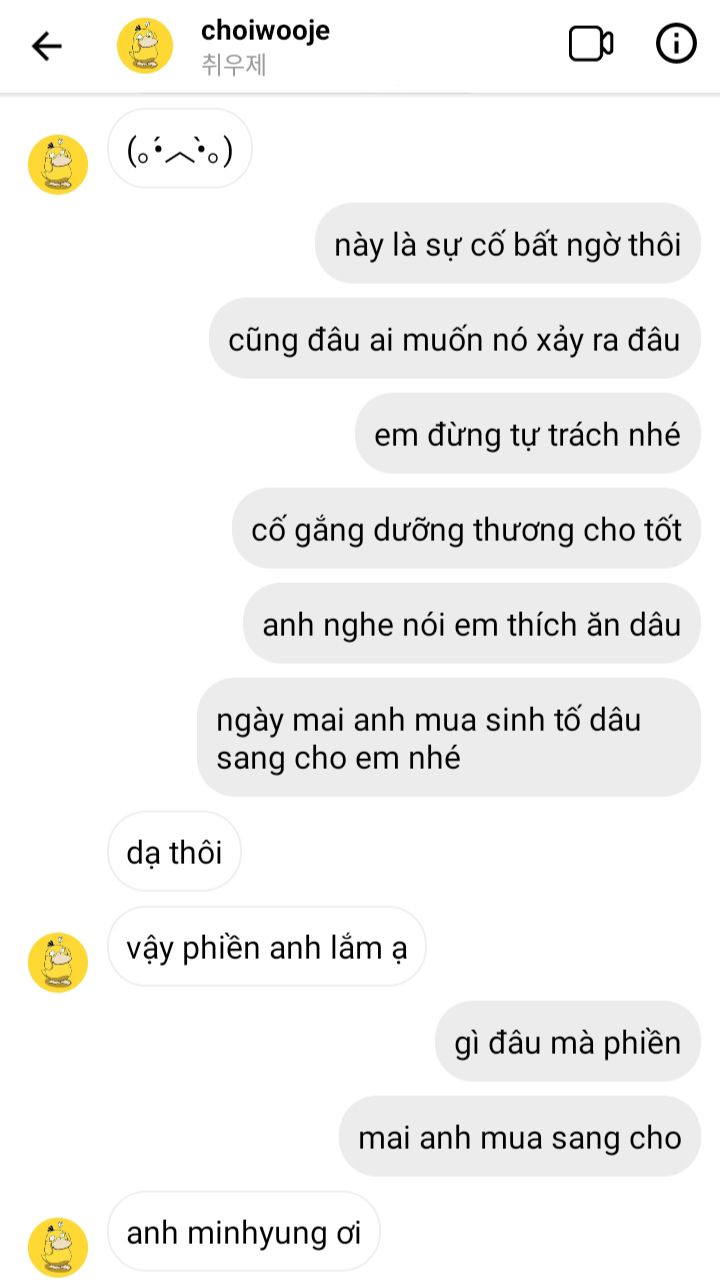This screenshot has width=720, height=1280.
Task: Select the "dạ thôi" message bubble
Action: [x=174, y=852]
